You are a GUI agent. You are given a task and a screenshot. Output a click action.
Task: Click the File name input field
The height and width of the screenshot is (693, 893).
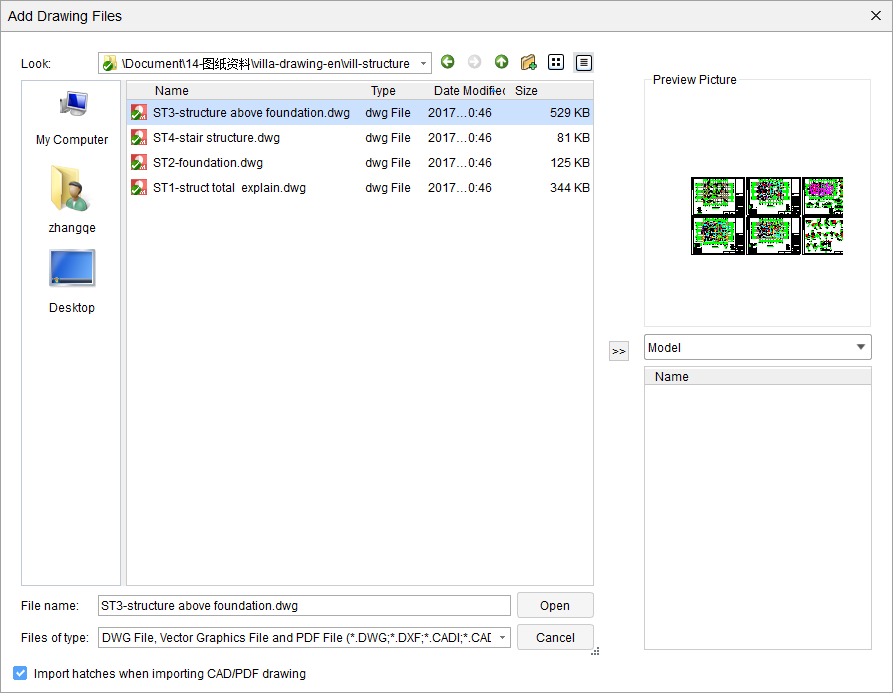pos(304,606)
